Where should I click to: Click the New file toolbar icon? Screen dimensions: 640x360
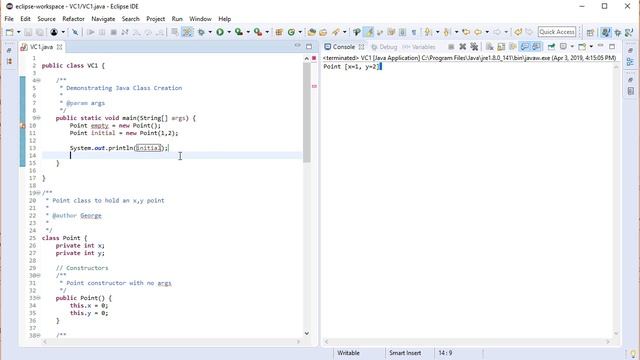[x=9, y=32]
